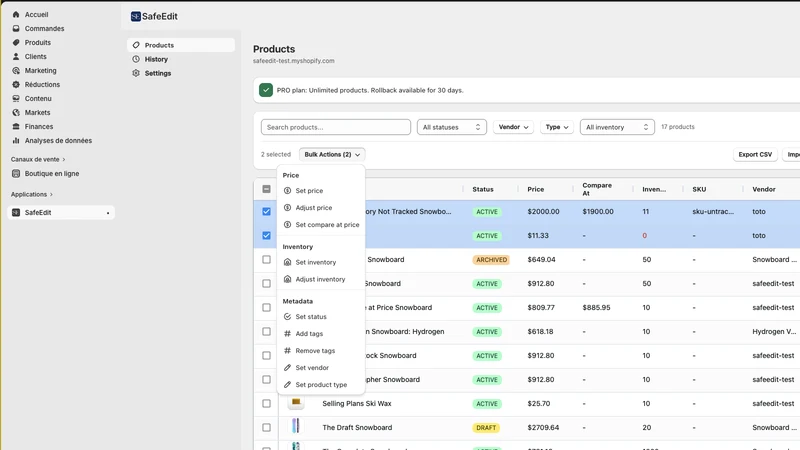Screen dimensions: 800x450
Task: Go to Analyses de données
Action: click(61, 140)
